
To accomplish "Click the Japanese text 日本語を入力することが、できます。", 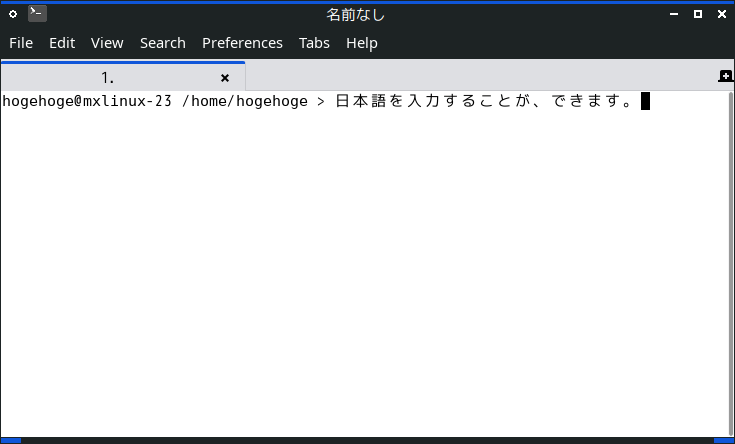I will tap(485, 101).
